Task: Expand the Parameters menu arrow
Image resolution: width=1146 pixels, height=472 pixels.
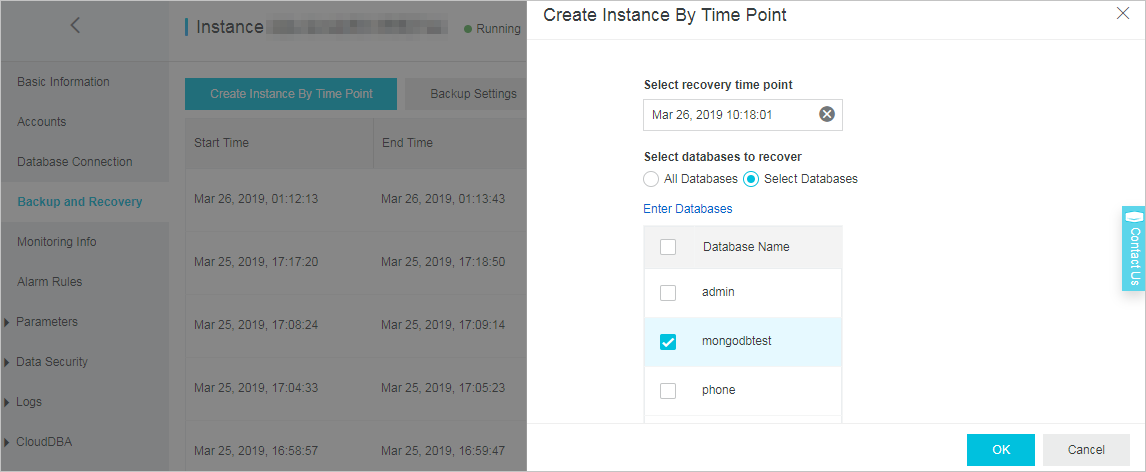Action: pos(7,322)
